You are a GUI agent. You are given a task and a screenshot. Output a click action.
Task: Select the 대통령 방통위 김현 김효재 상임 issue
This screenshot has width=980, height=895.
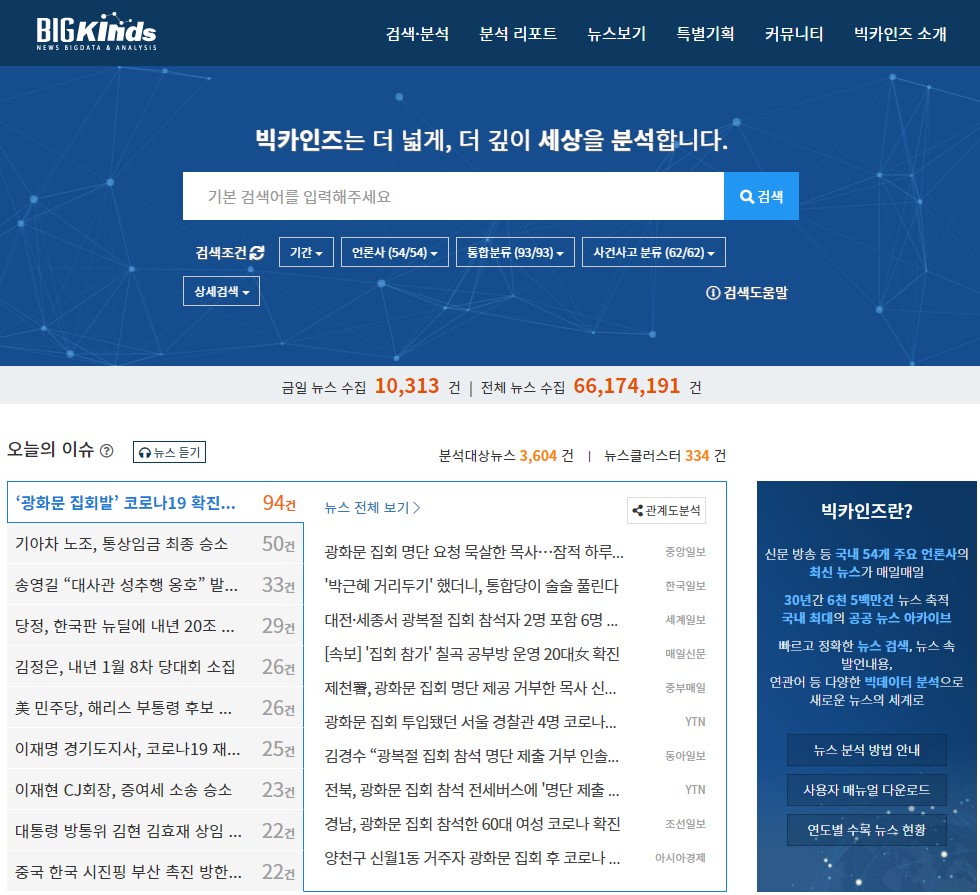[x=155, y=831]
